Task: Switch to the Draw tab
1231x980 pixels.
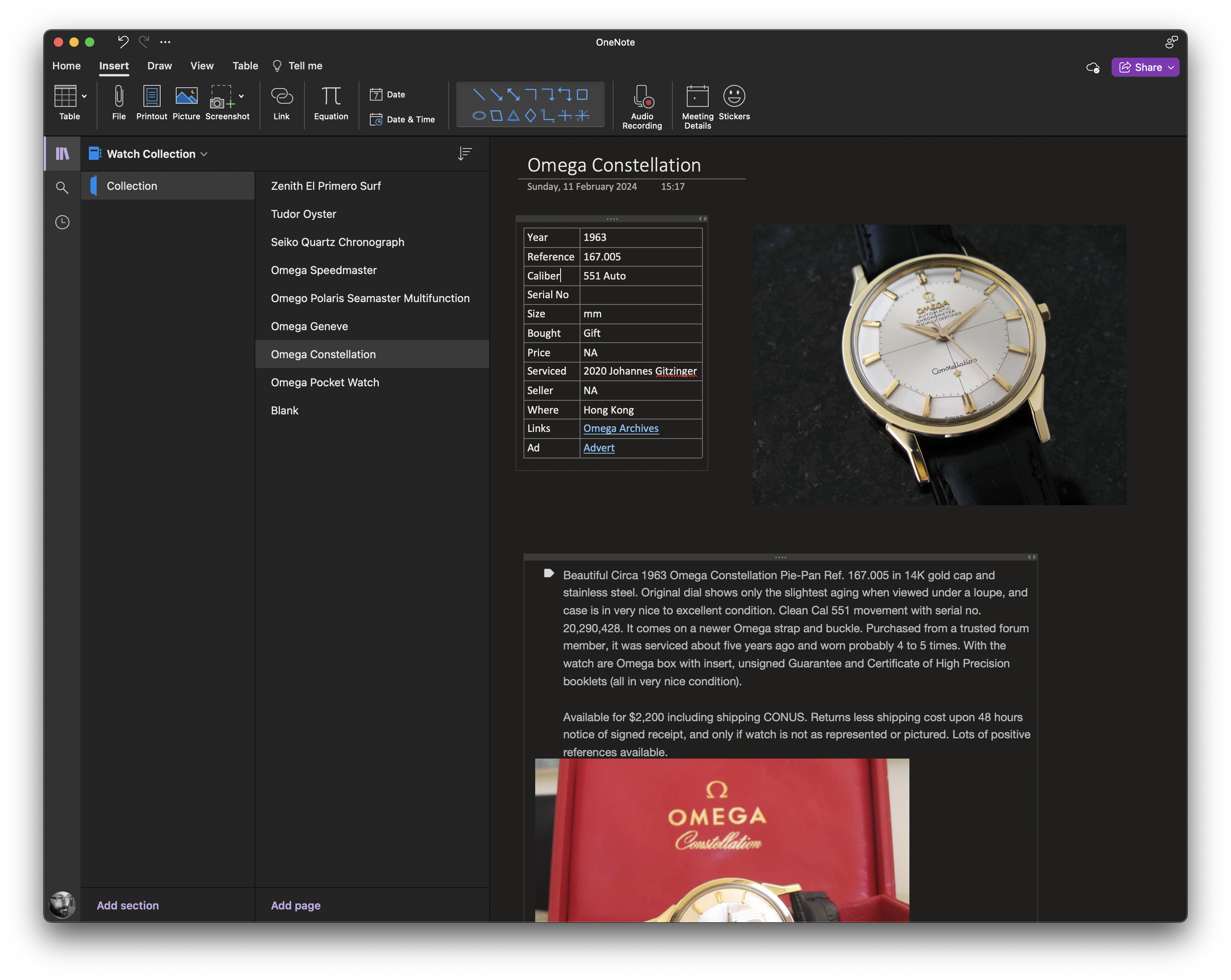Action: (159, 65)
